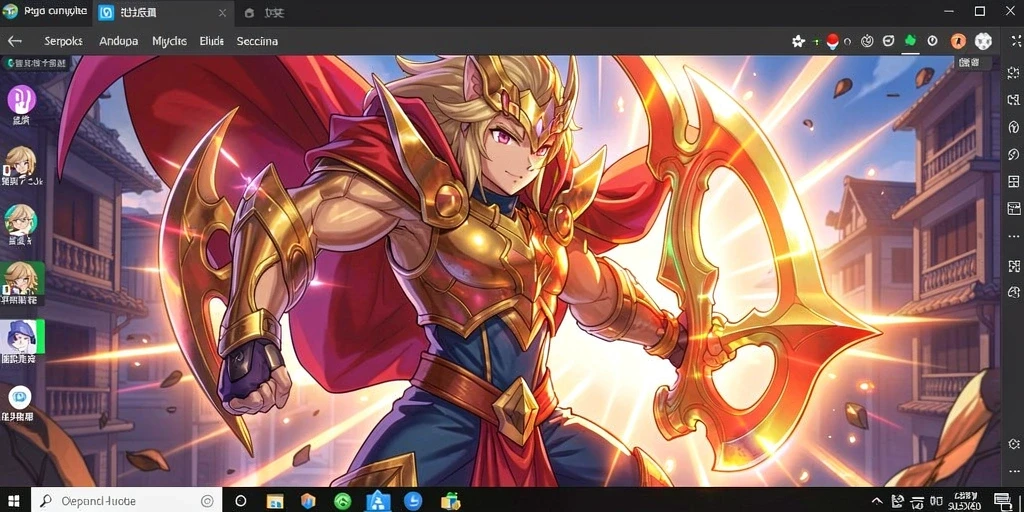The image size is (1024, 512).
Task: Click the green clover toolbar icon
Action: coord(910,40)
